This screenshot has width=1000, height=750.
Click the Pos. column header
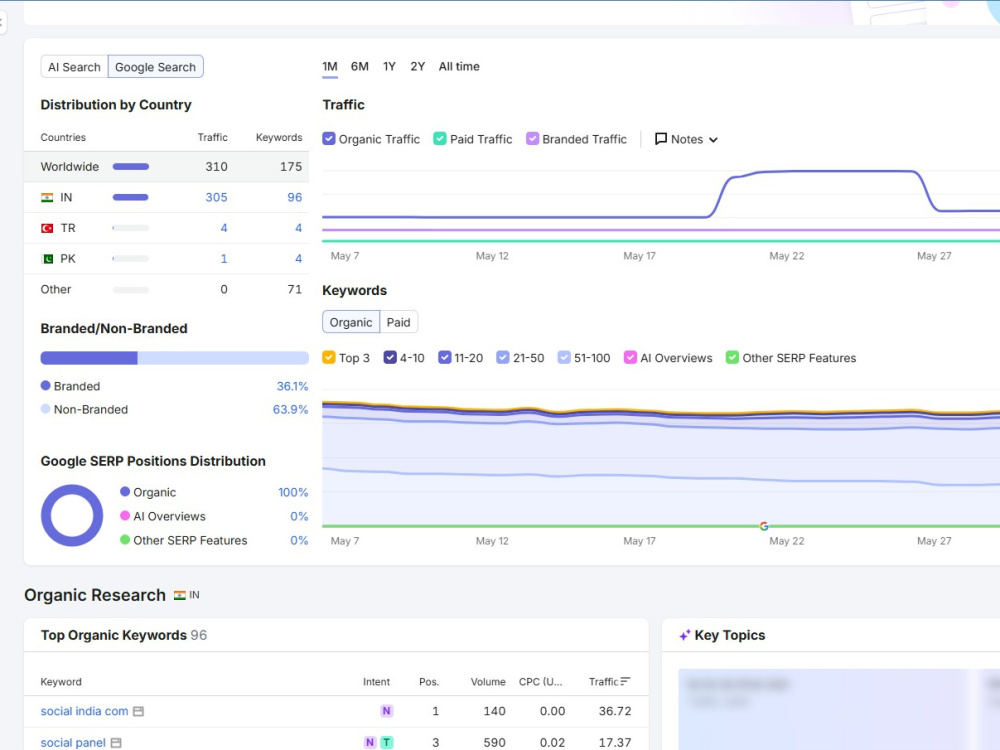coord(429,682)
